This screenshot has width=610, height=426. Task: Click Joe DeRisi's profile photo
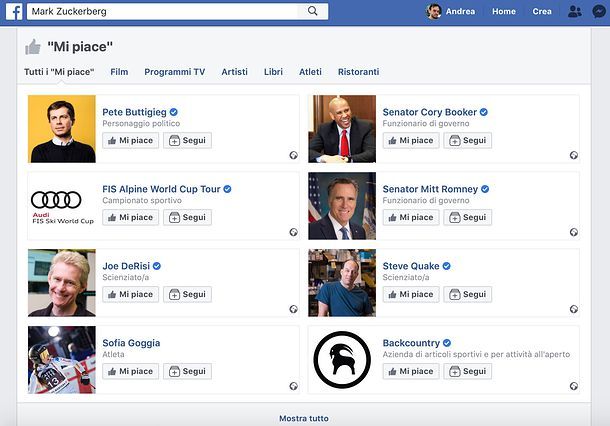(62, 283)
